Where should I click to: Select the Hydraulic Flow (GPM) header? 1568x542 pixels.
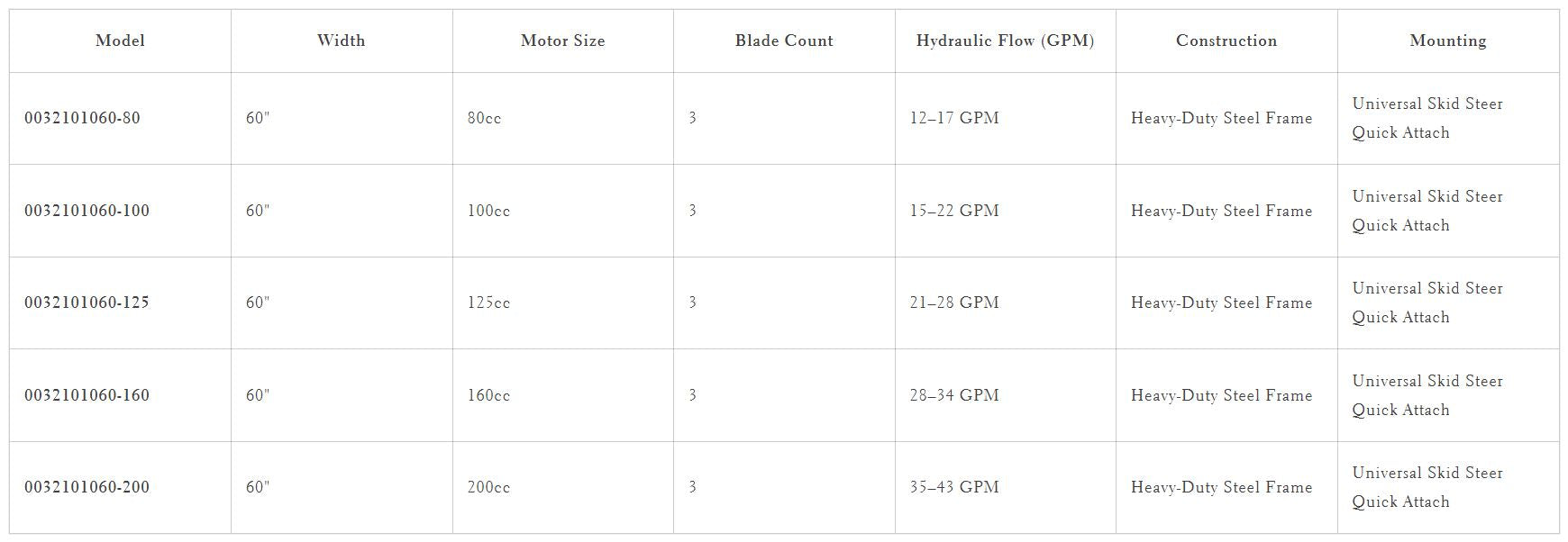coord(1005,41)
